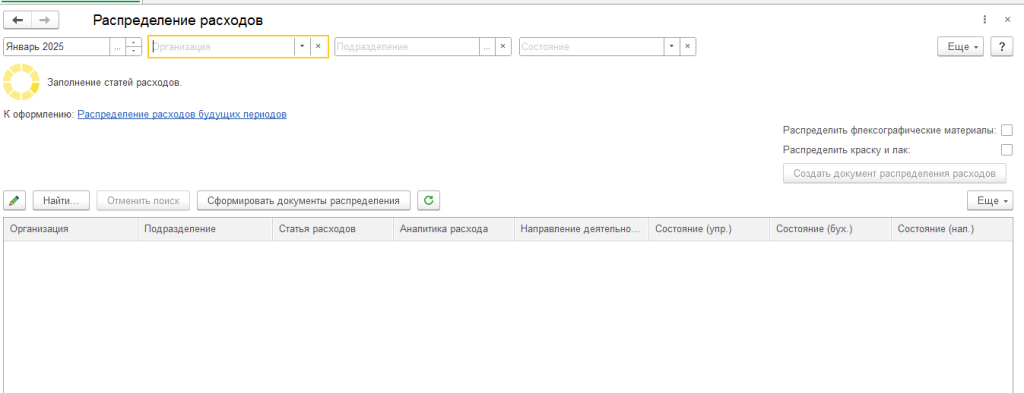1024x393 pixels.
Task: Step the Январь 2025 period spinner
Action: click(x=134, y=47)
